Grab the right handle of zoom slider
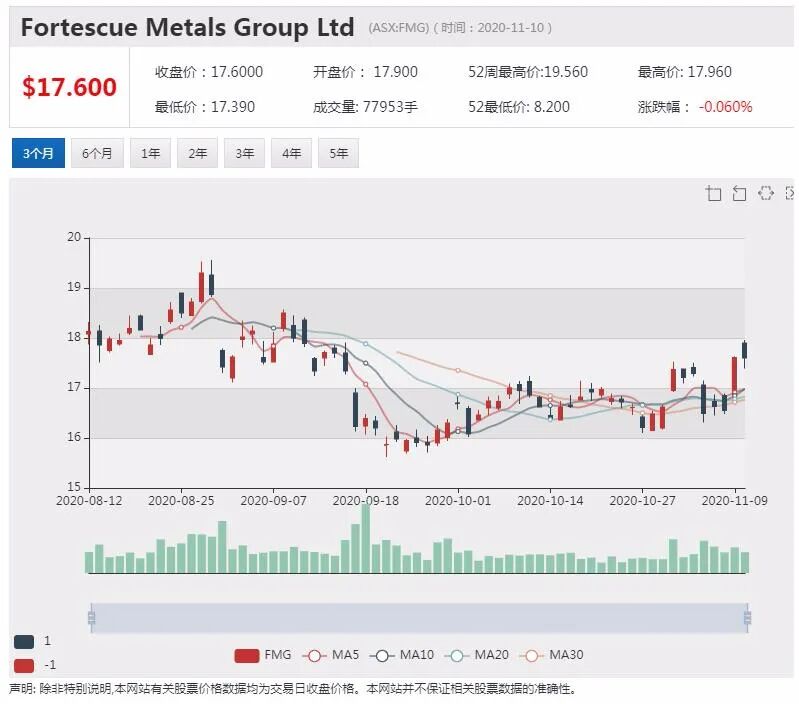799x704 pixels. [748, 618]
